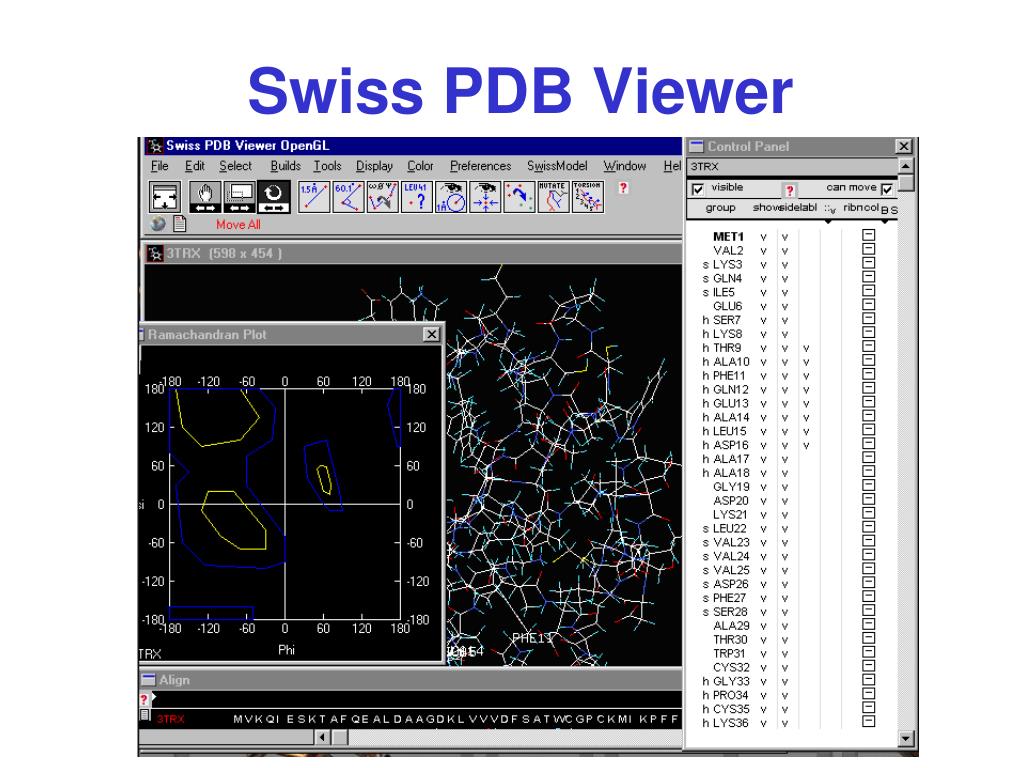Activate the 1.5Å distance measurement tool
The width and height of the screenshot is (1024, 768).
[314, 197]
